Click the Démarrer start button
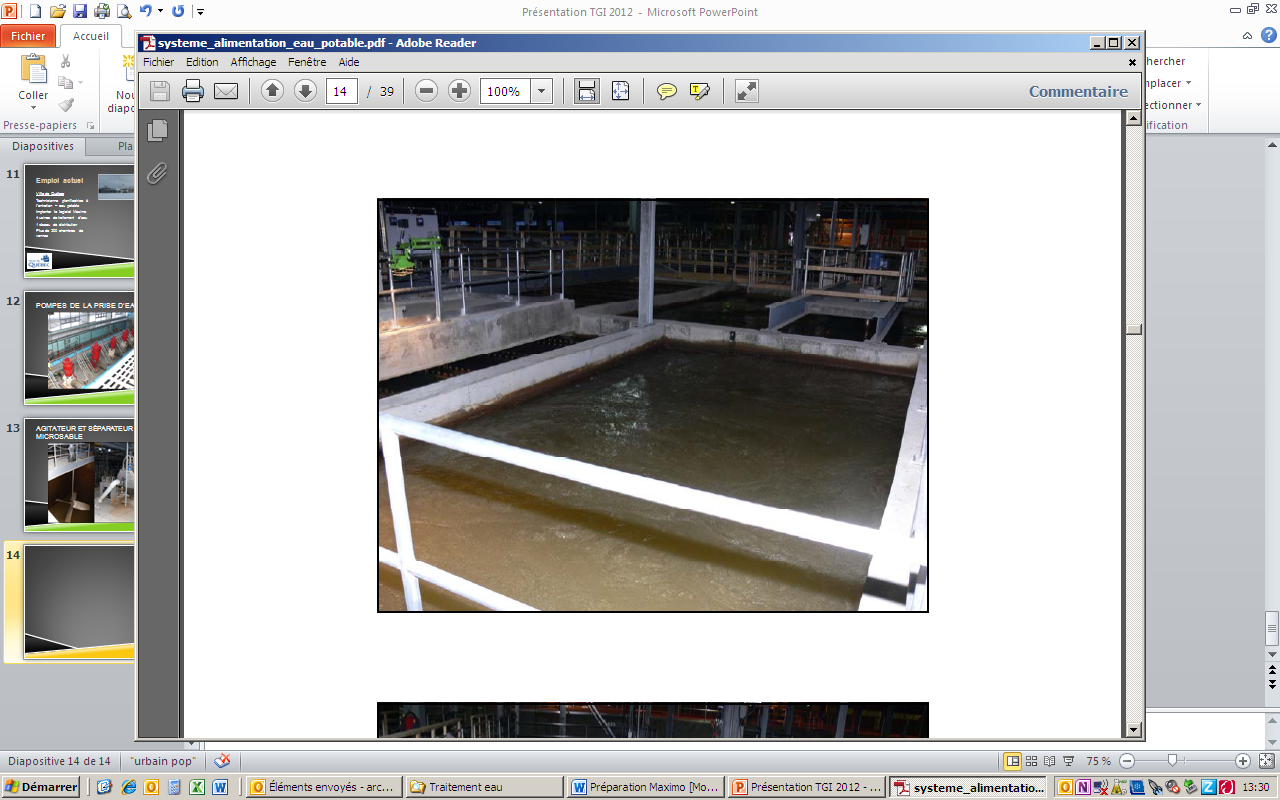Image resolution: width=1280 pixels, height=800 pixels. pyautogui.click(x=41, y=787)
